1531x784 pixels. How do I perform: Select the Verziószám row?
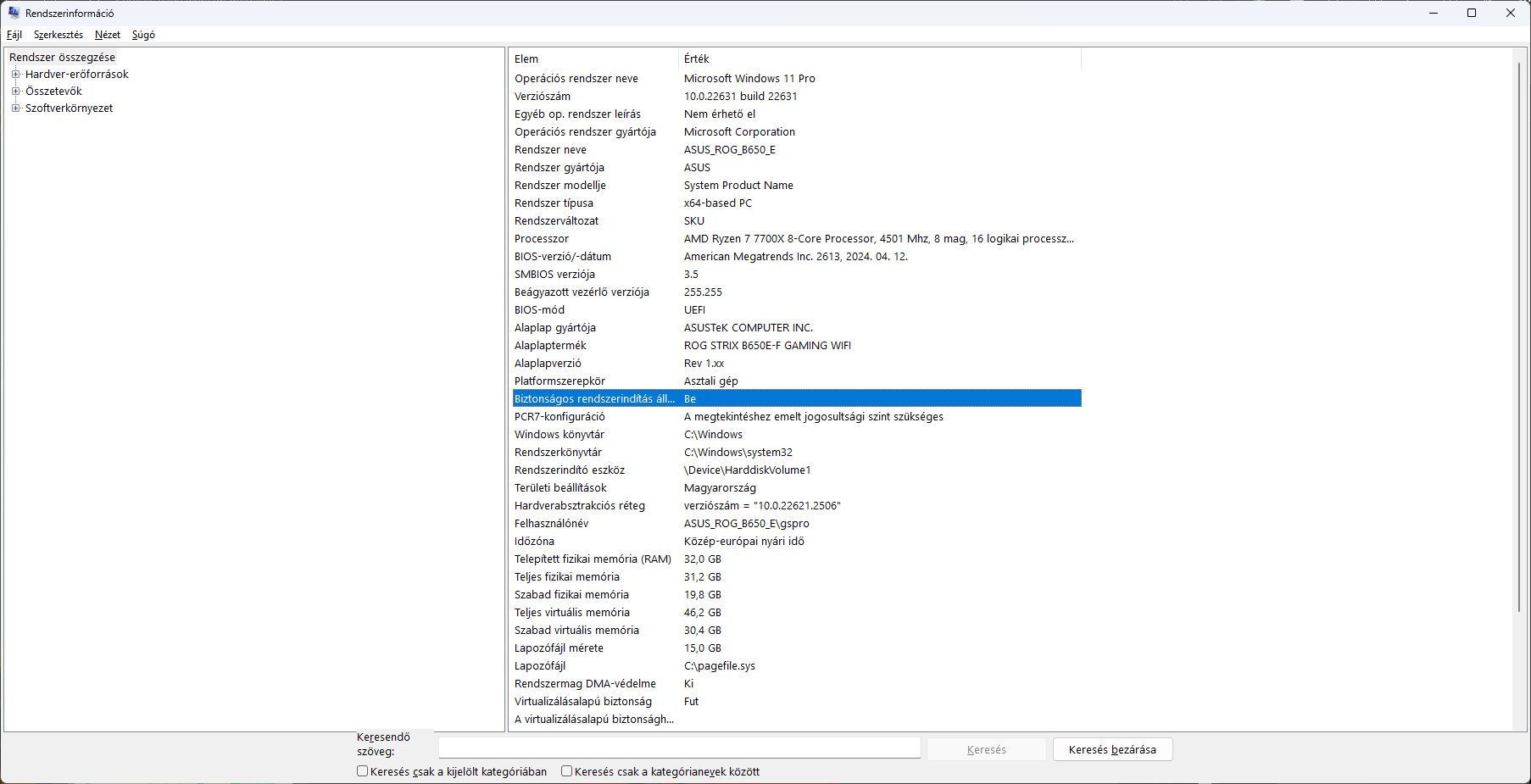point(797,96)
